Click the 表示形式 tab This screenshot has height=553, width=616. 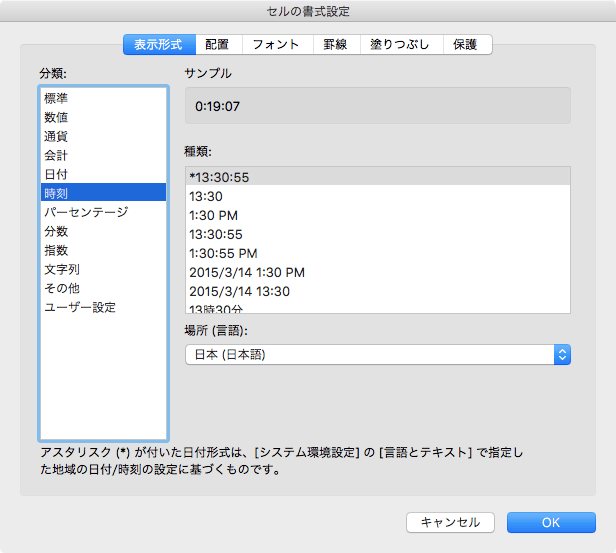(x=159, y=45)
